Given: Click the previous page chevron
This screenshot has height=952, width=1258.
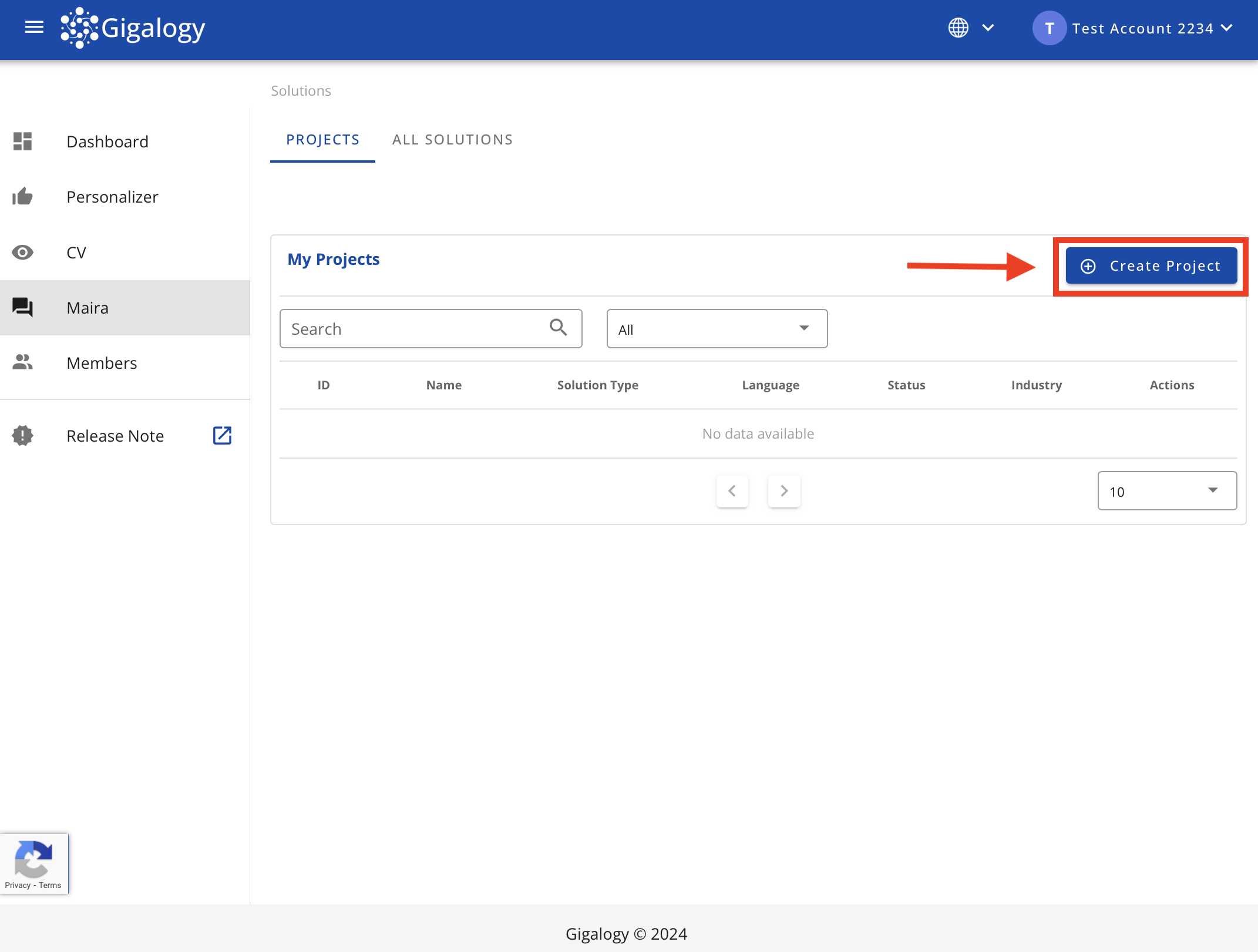Looking at the screenshot, I should click(732, 491).
